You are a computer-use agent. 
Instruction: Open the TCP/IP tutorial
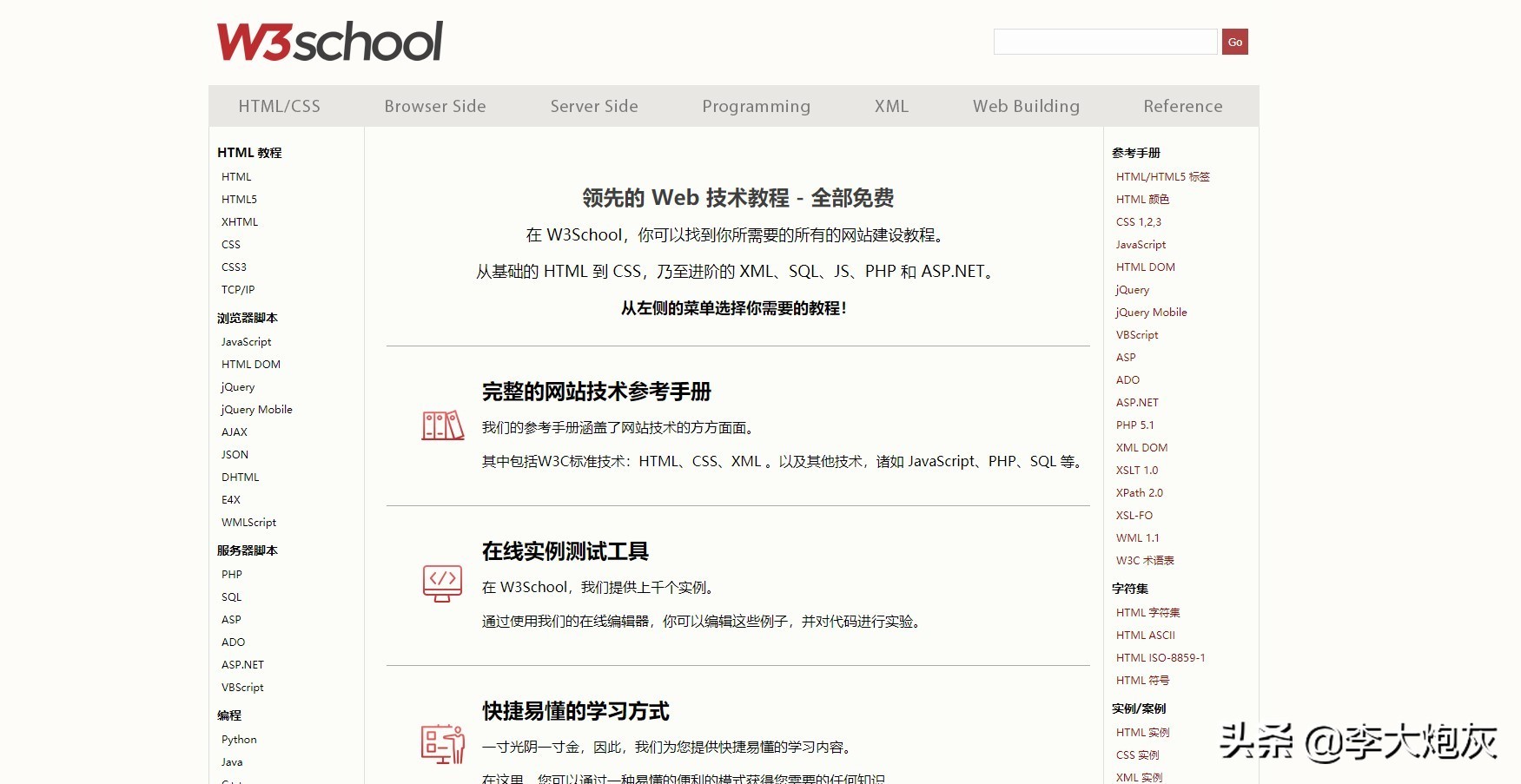238,289
